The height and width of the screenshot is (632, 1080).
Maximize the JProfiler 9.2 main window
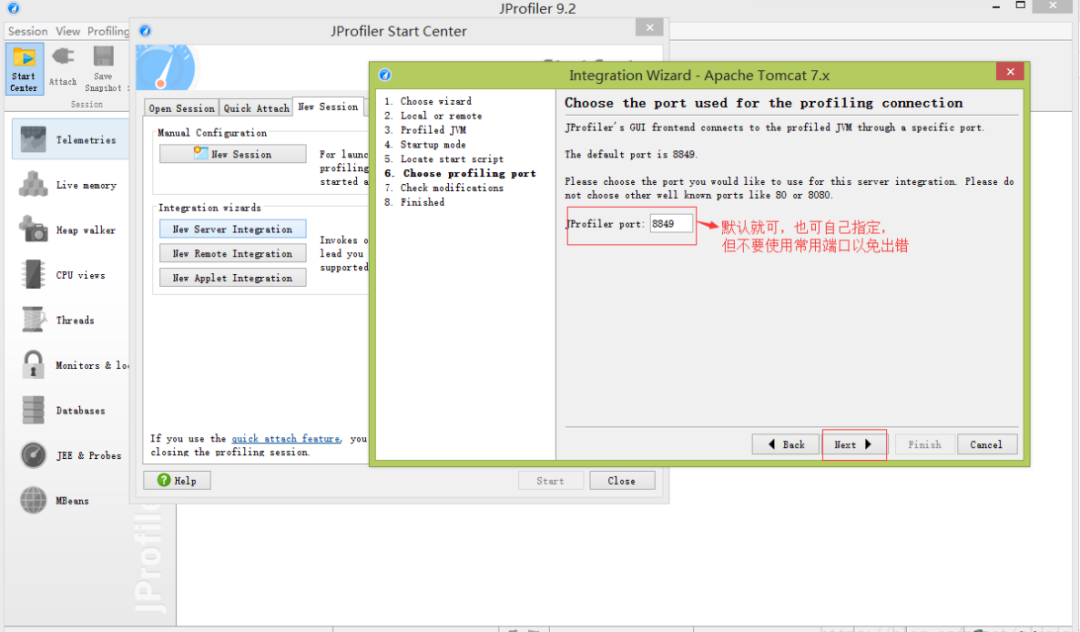click(x=1021, y=6)
